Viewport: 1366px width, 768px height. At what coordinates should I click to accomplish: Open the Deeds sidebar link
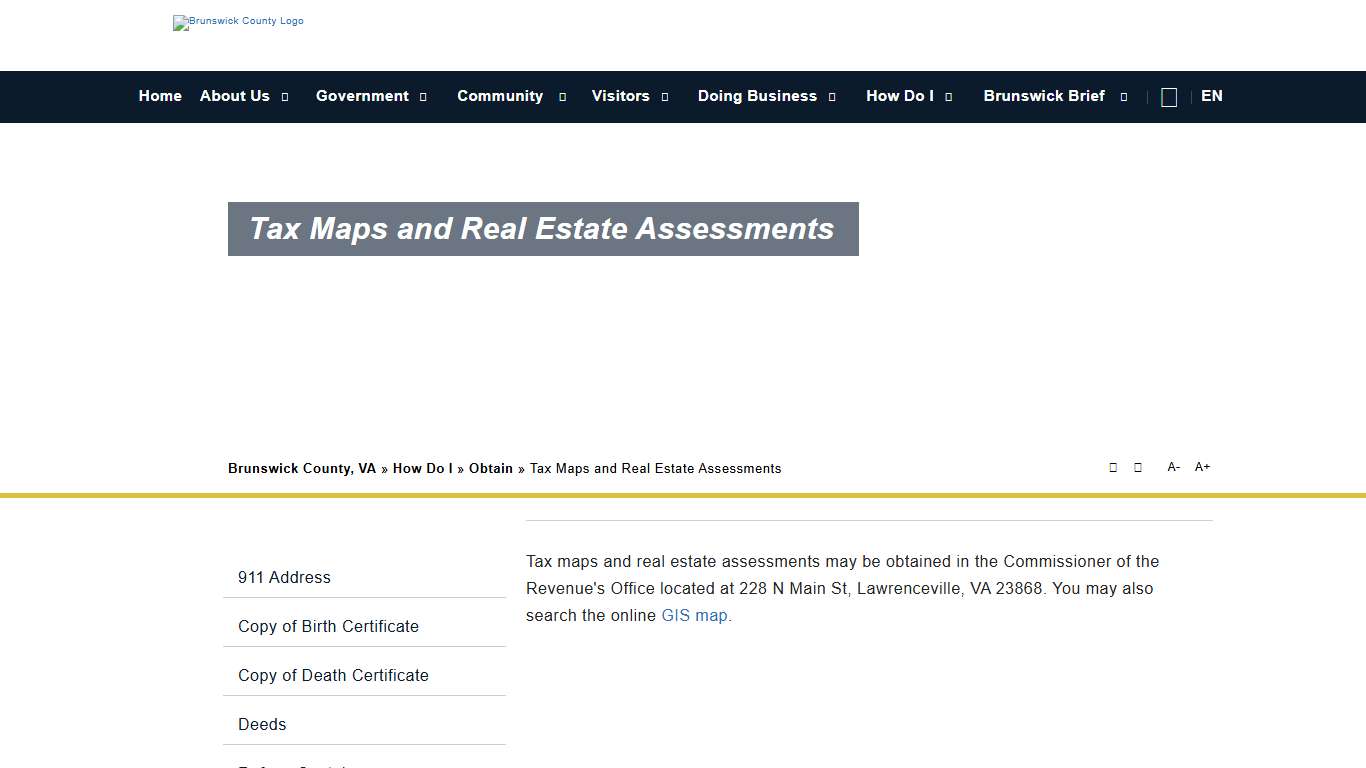pyautogui.click(x=262, y=724)
